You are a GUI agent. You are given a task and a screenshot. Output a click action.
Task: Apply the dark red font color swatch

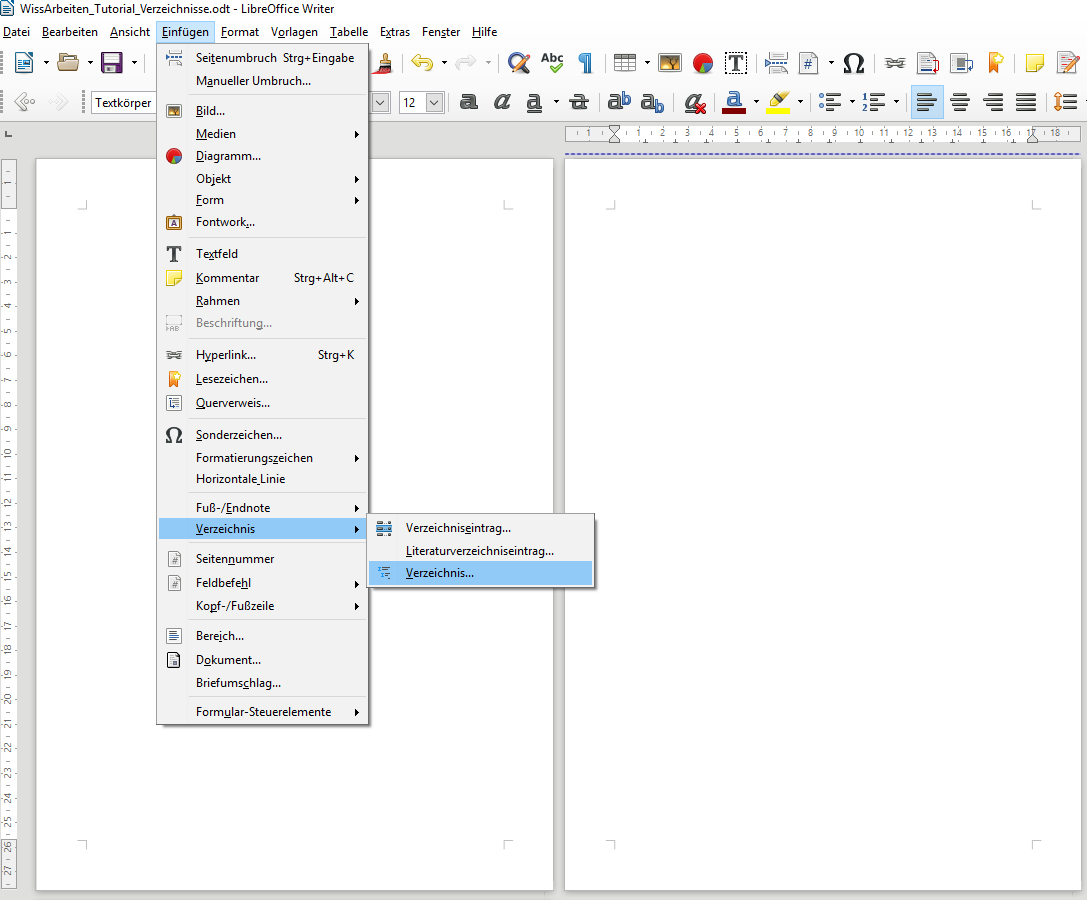(x=734, y=102)
